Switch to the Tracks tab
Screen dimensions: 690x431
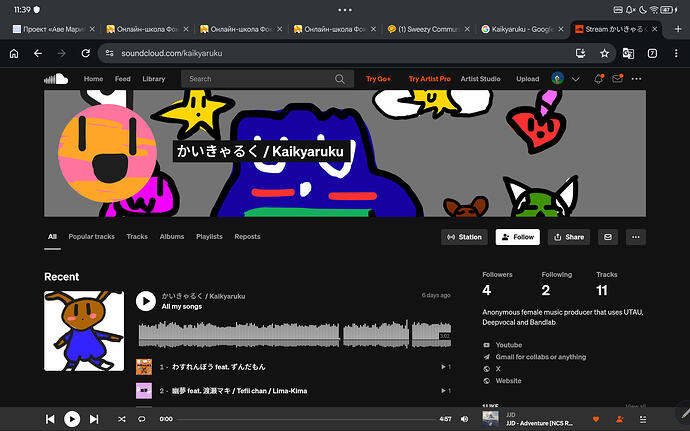[137, 236]
